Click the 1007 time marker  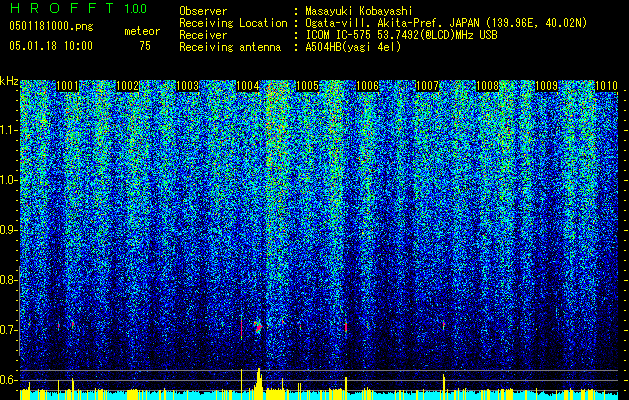pos(428,86)
